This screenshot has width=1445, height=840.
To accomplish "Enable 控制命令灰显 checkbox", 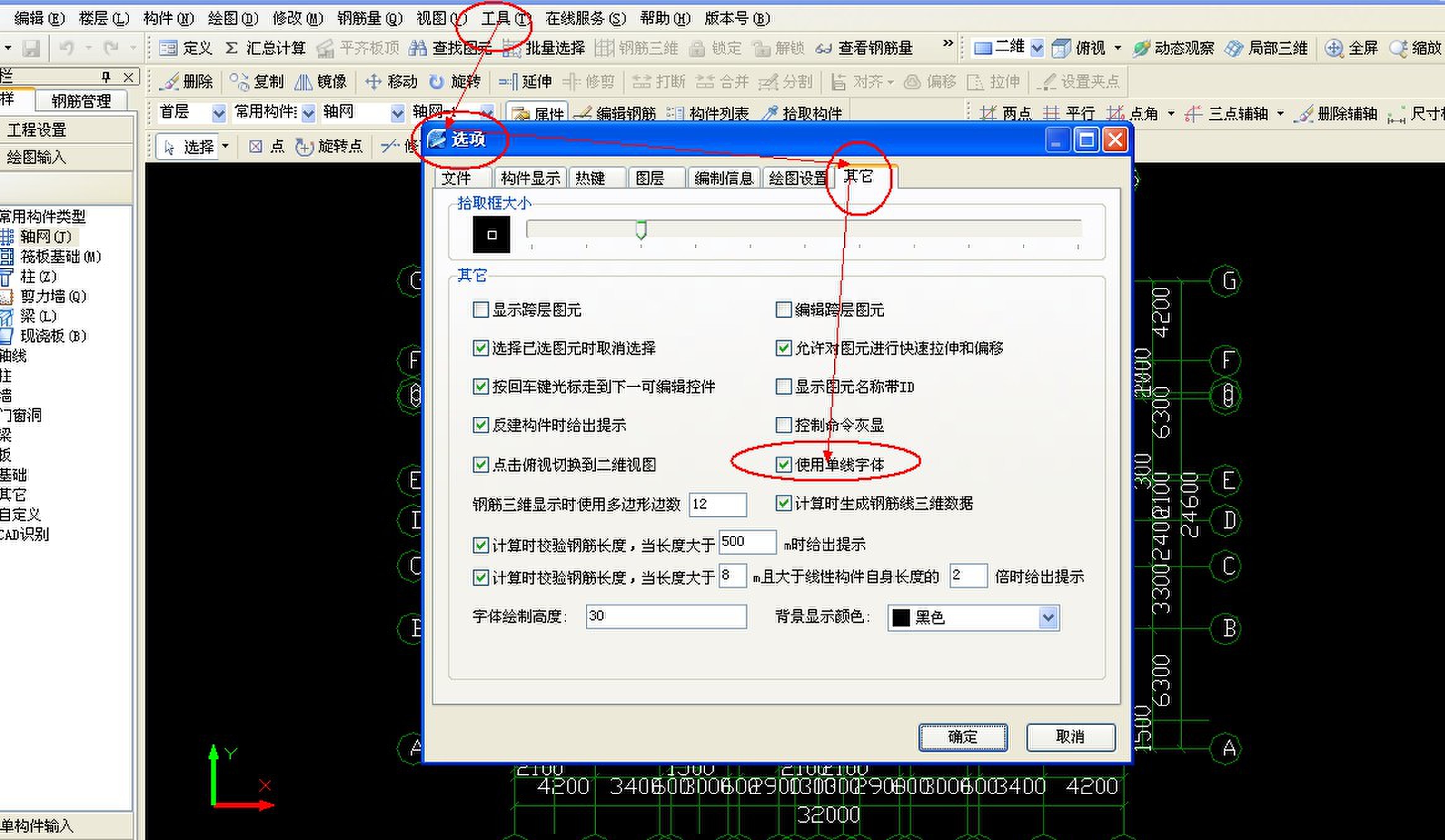I will [783, 425].
